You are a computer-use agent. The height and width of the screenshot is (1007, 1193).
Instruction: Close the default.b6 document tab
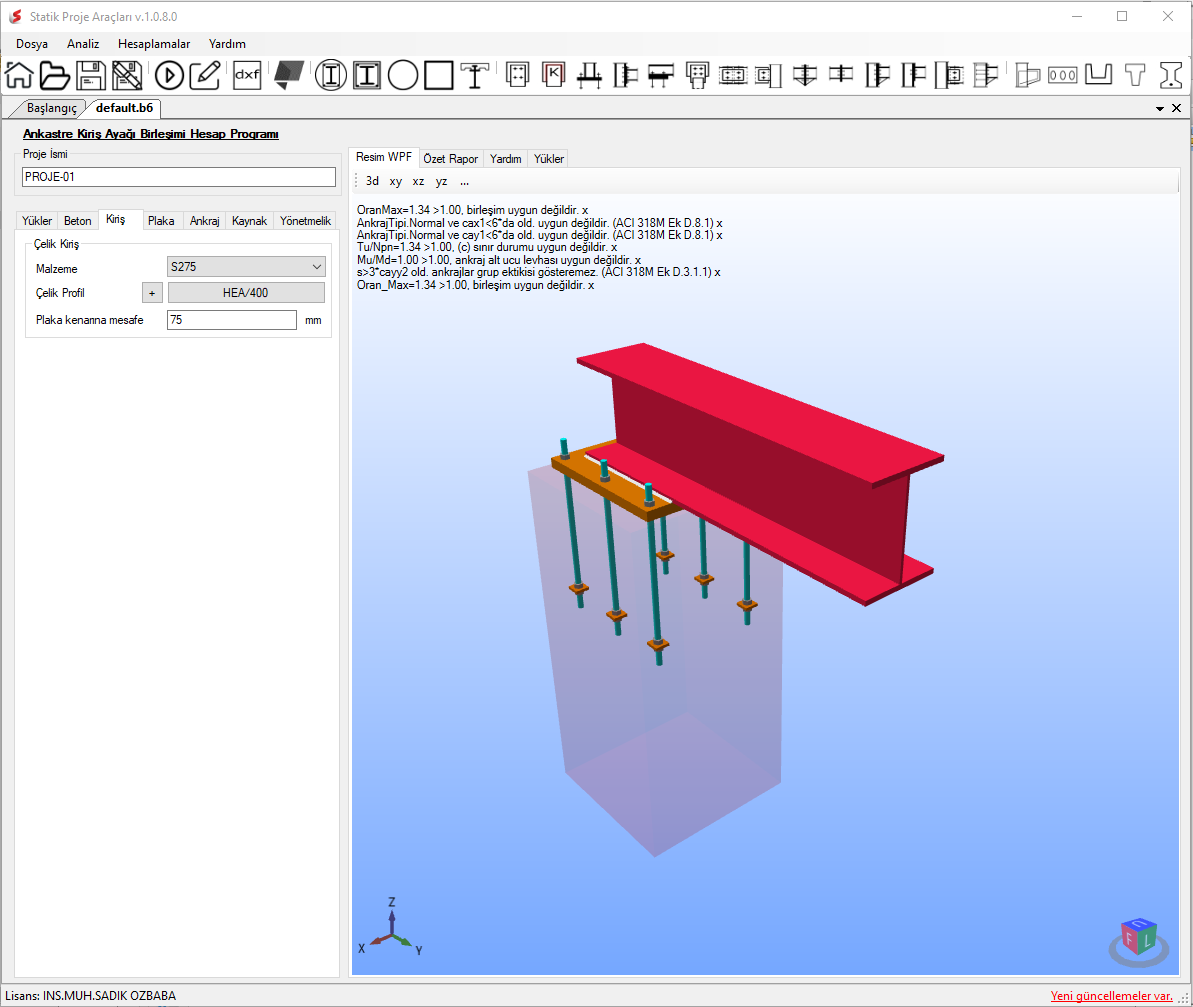point(1176,108)
